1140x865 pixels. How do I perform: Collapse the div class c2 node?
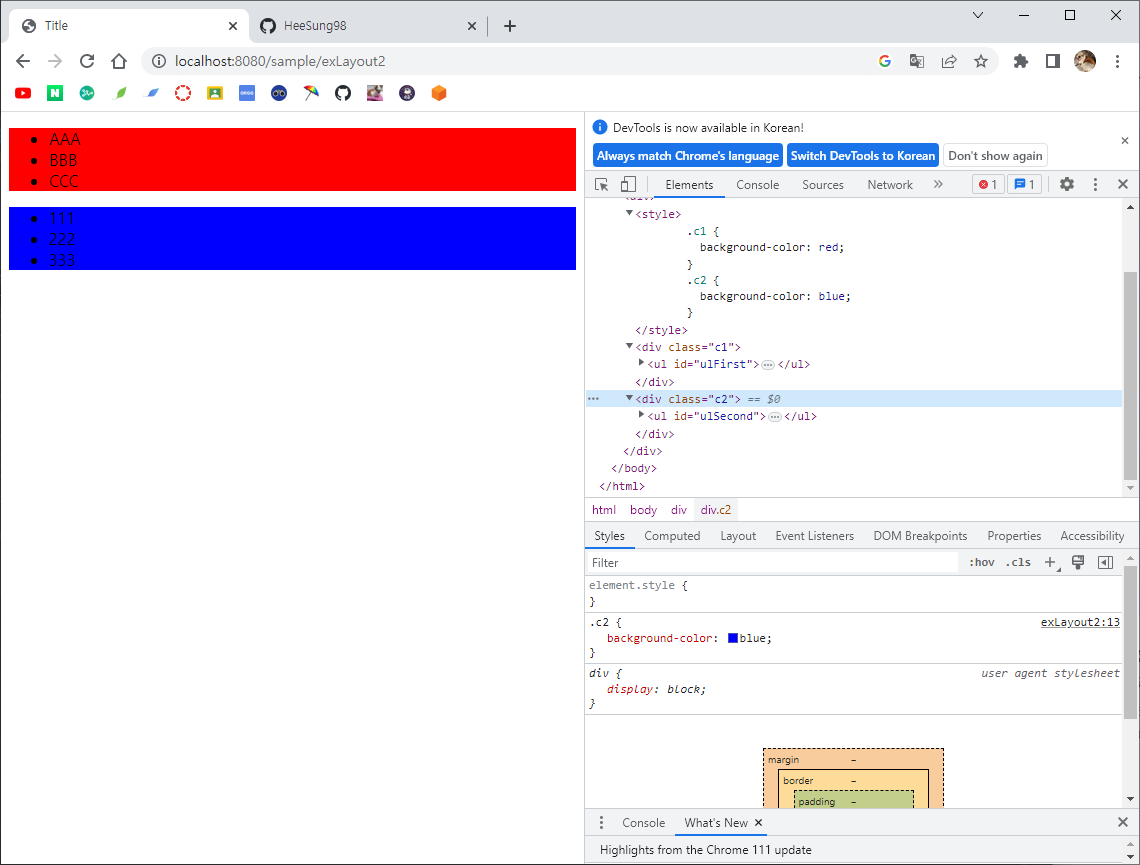click(x=629, y=398)
